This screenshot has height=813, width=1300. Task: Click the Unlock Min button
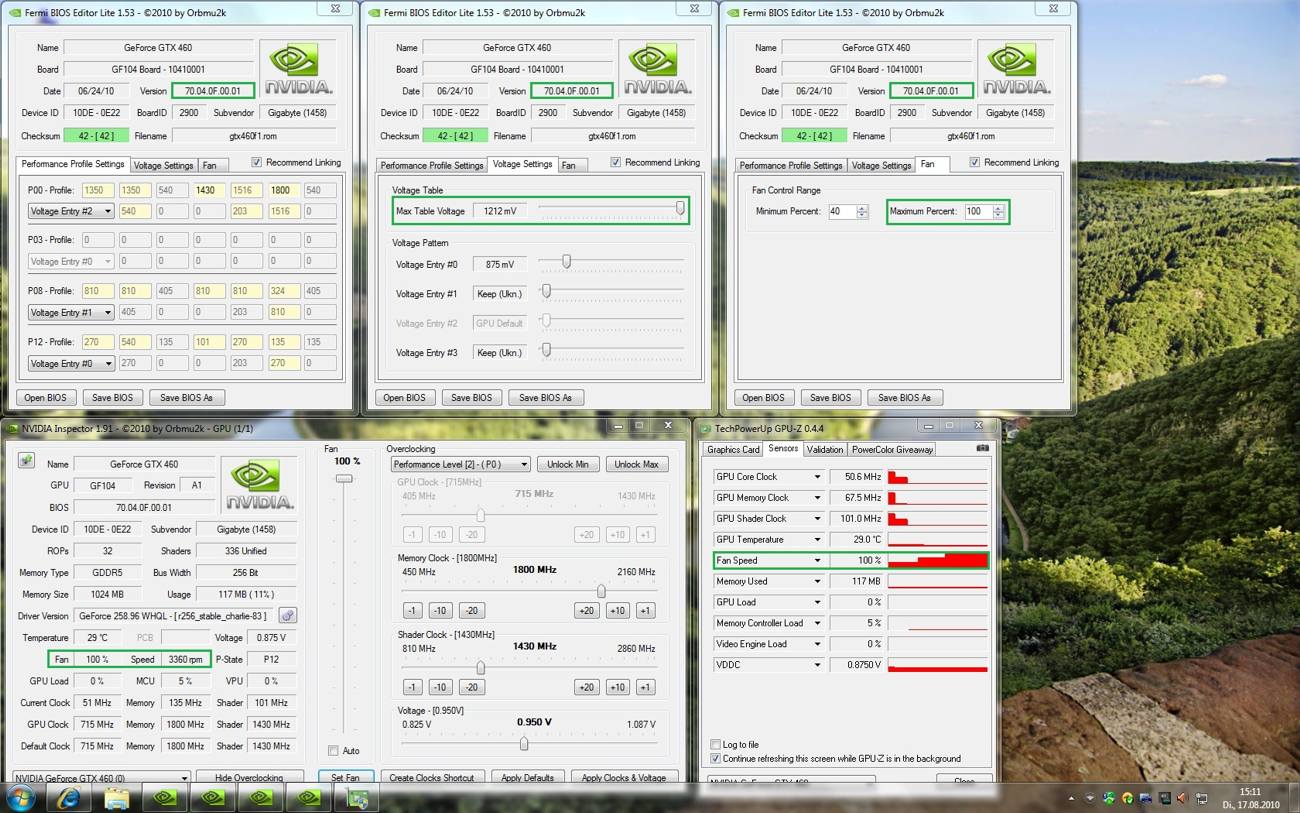(568, 464)
